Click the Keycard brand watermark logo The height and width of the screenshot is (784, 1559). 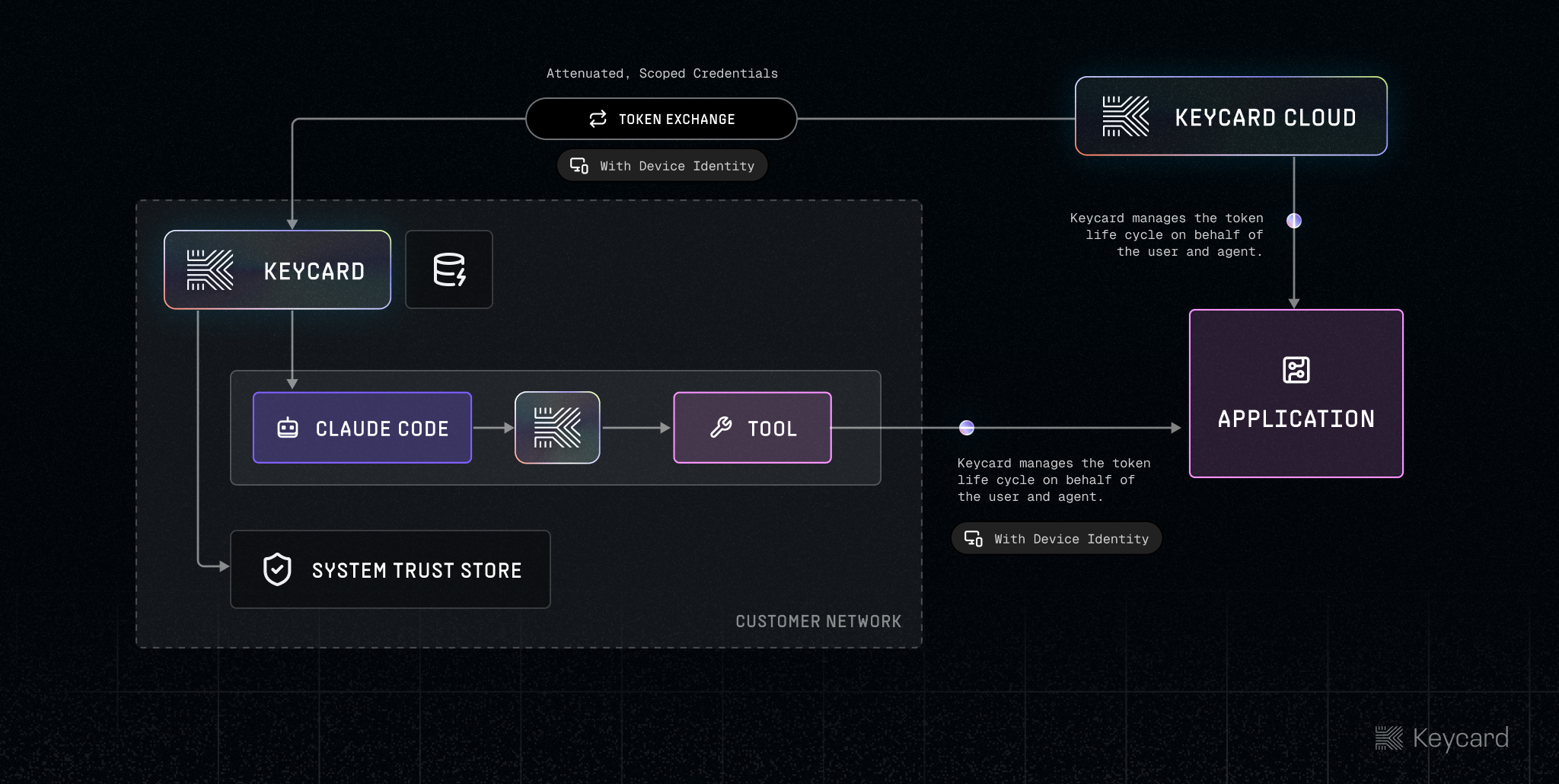(1388, 738)
